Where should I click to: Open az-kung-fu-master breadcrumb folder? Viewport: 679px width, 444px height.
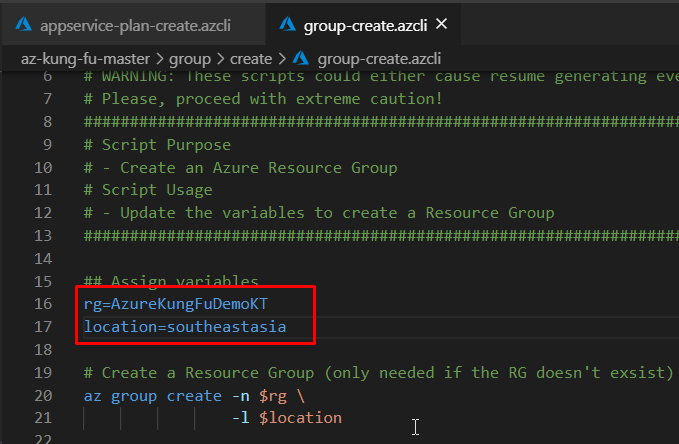[87, 59]
